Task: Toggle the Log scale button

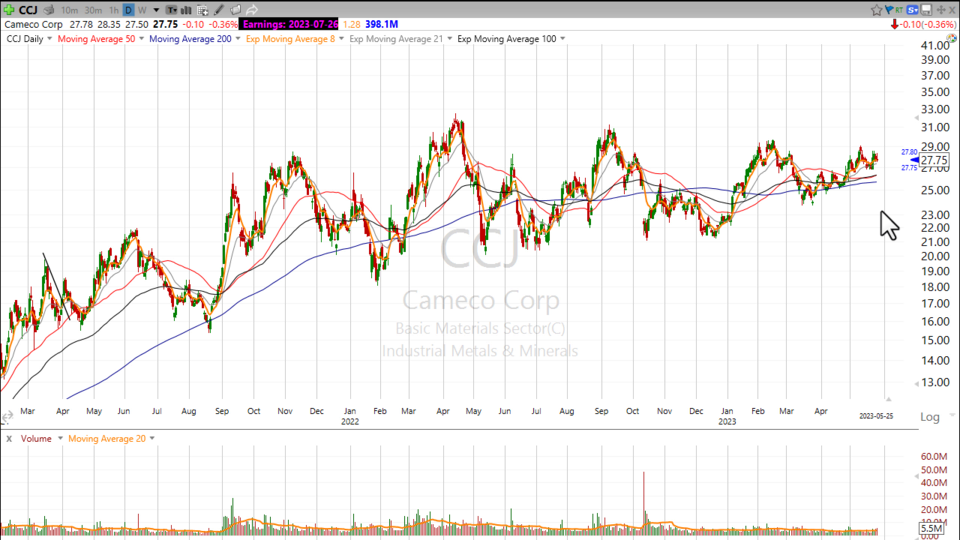Action: click(929, 417)
